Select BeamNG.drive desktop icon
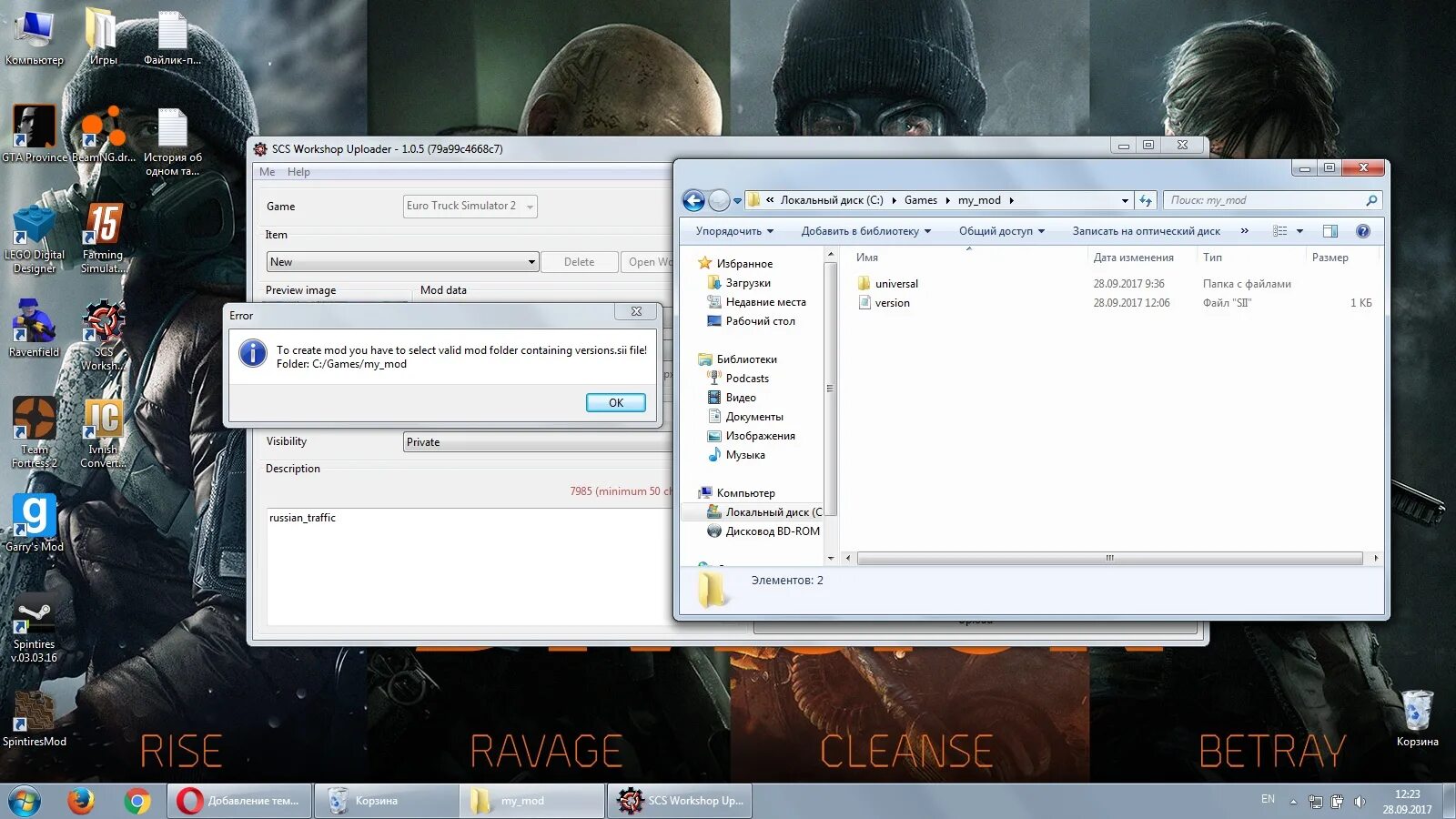1456x819 pixels. [103, 135]
